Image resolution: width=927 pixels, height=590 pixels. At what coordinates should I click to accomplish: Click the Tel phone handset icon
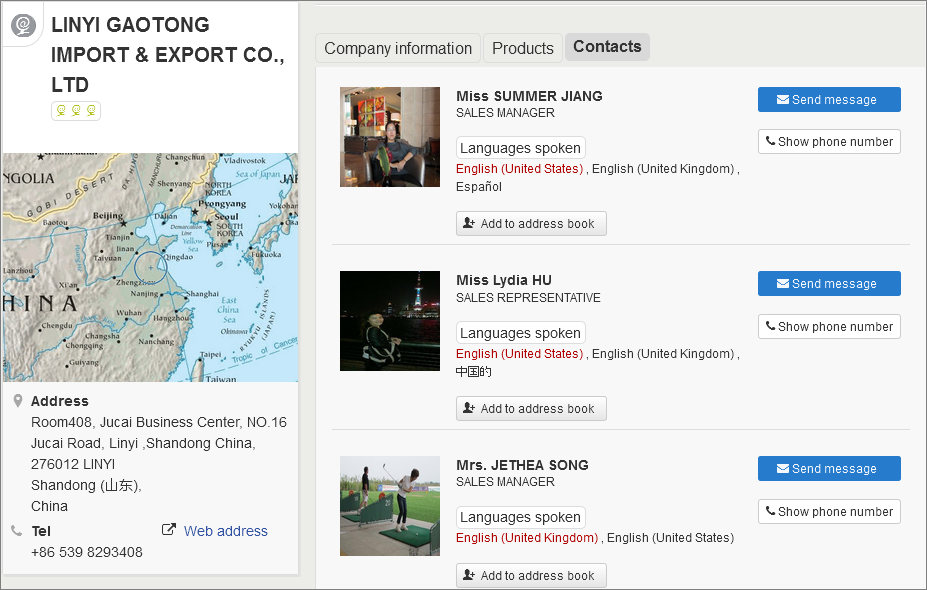(x=17, y=530)
